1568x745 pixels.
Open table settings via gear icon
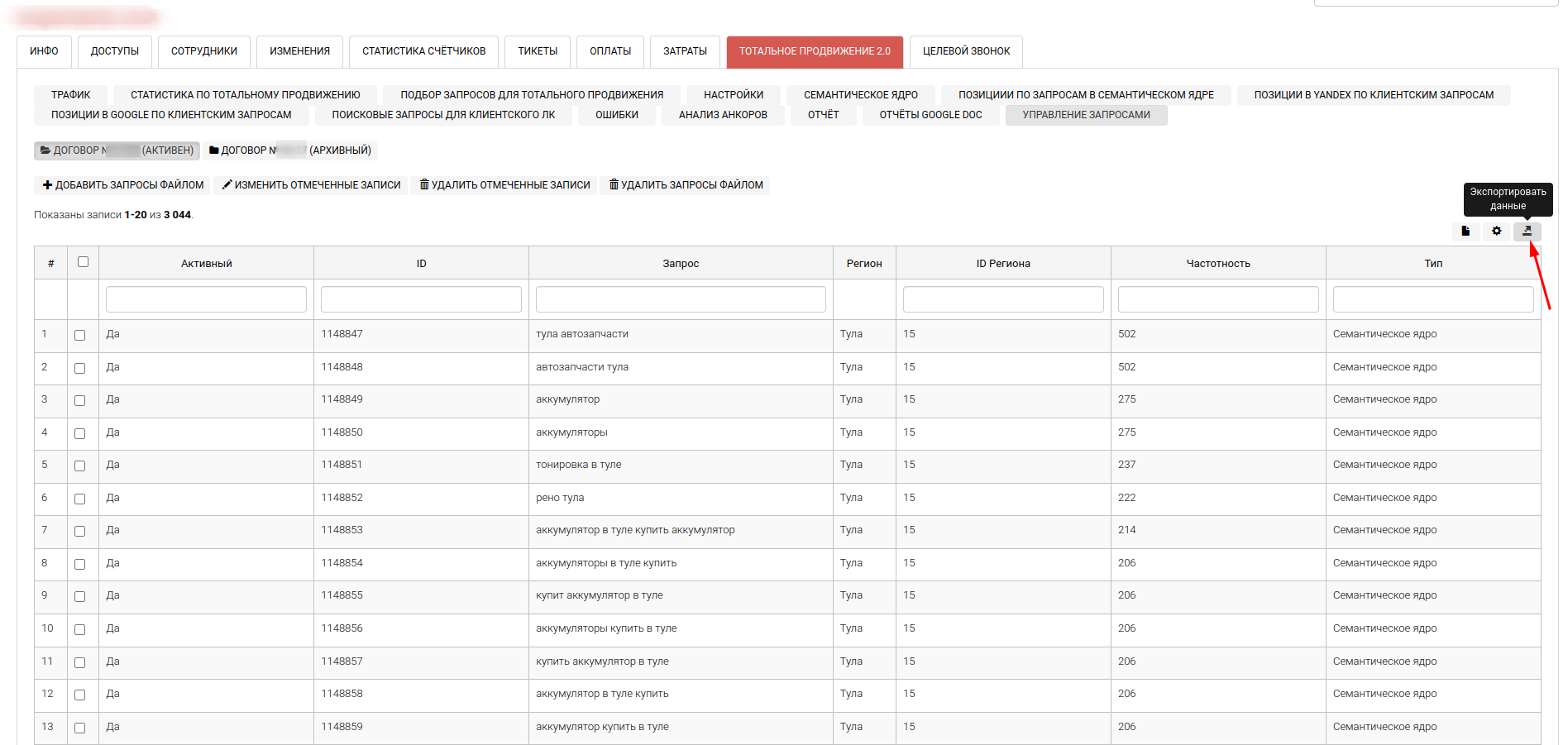[1496, 232]
